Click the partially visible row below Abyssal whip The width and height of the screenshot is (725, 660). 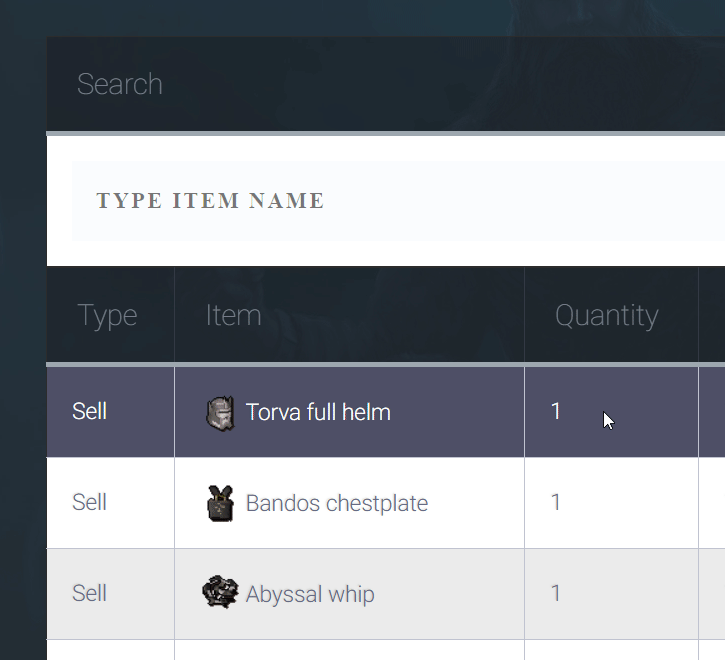[x=386, y=650]
